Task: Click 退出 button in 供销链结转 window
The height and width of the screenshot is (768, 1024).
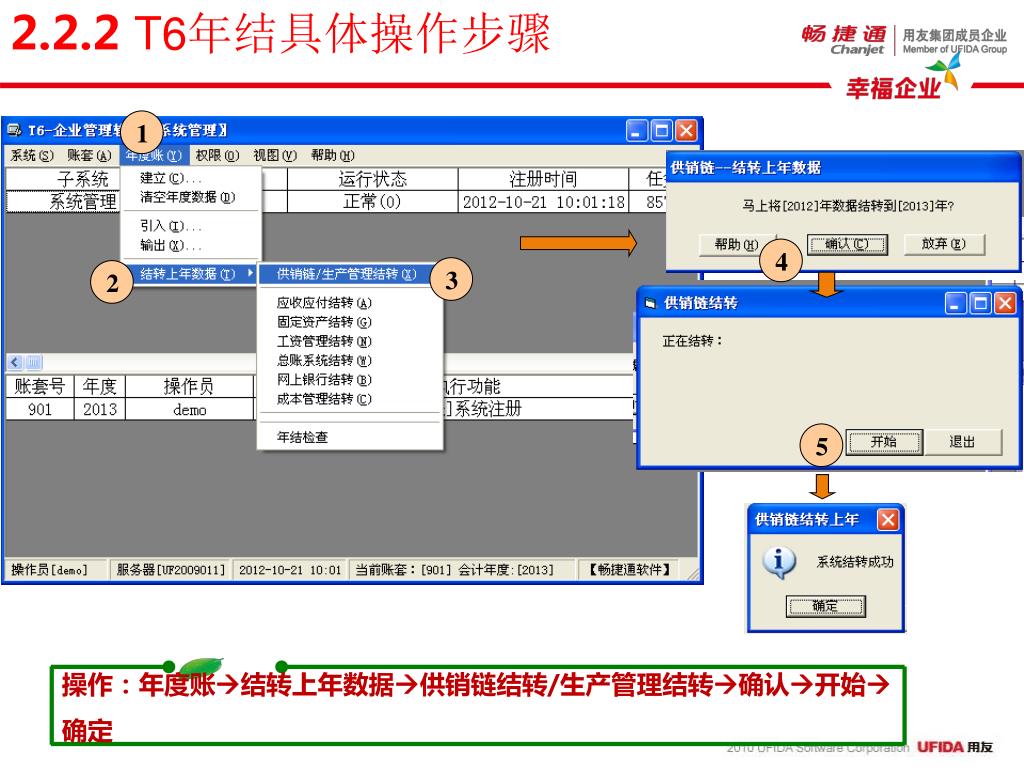Action: coord(963,442)
